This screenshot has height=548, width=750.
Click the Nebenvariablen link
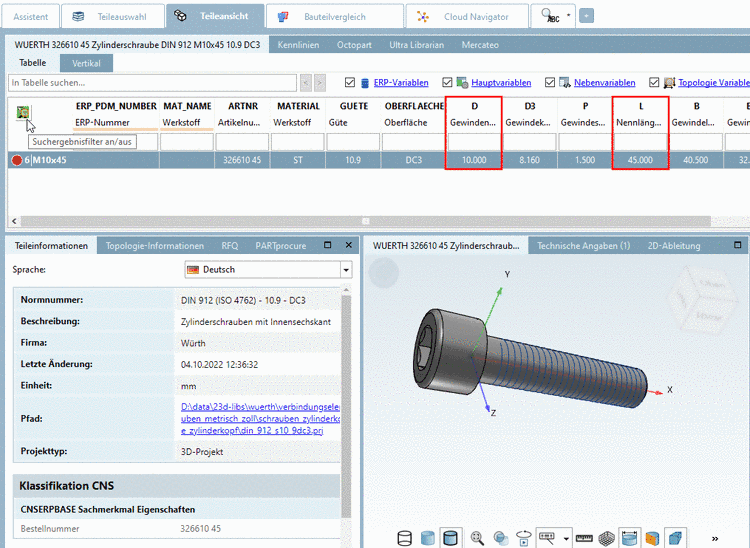tap(605, 83)
